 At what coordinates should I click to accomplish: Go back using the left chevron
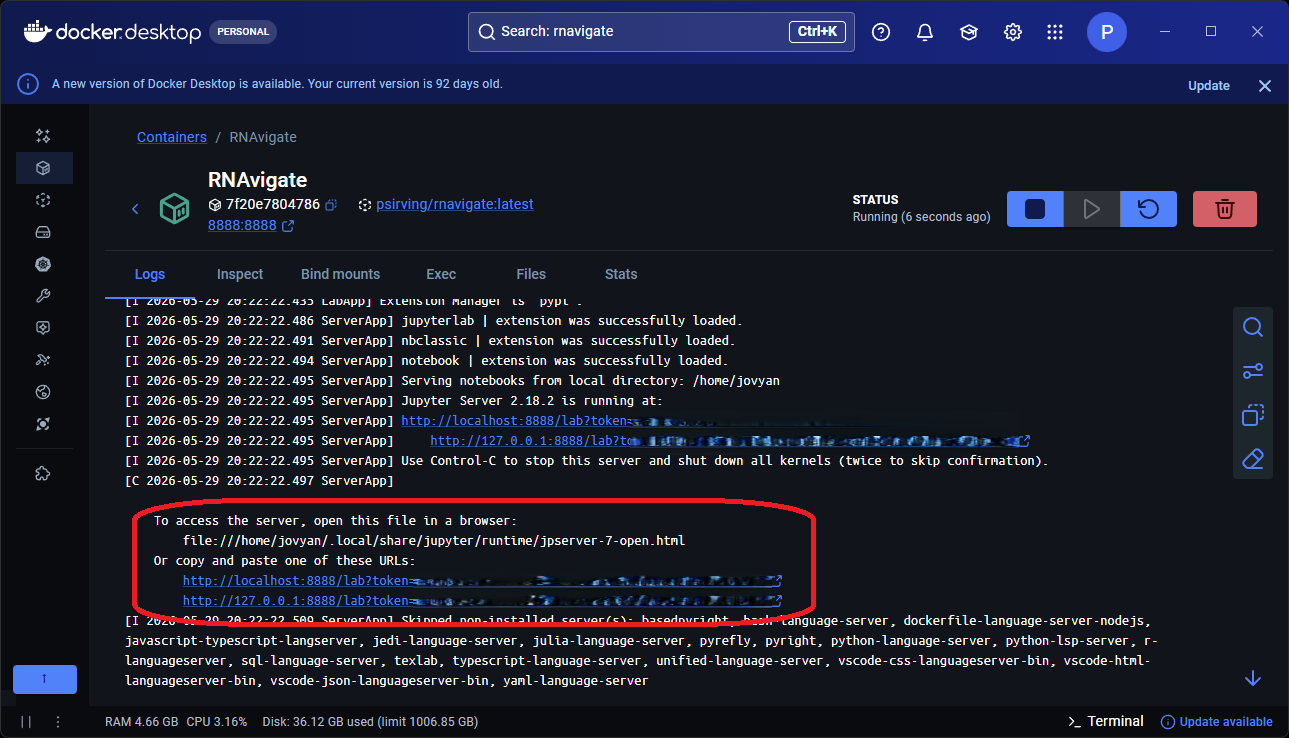(136, 208)
